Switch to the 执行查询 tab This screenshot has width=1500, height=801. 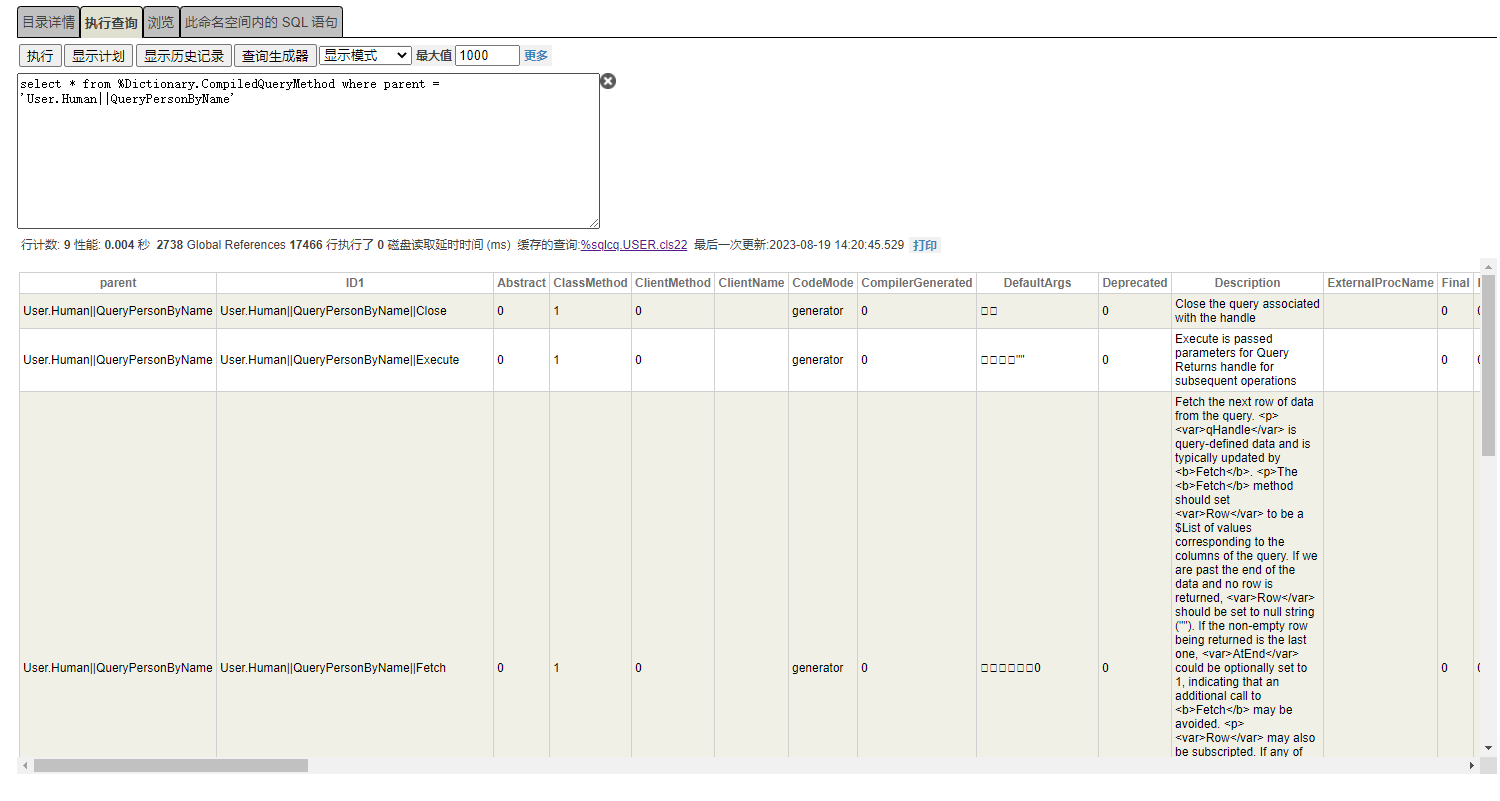click(111, 22)
